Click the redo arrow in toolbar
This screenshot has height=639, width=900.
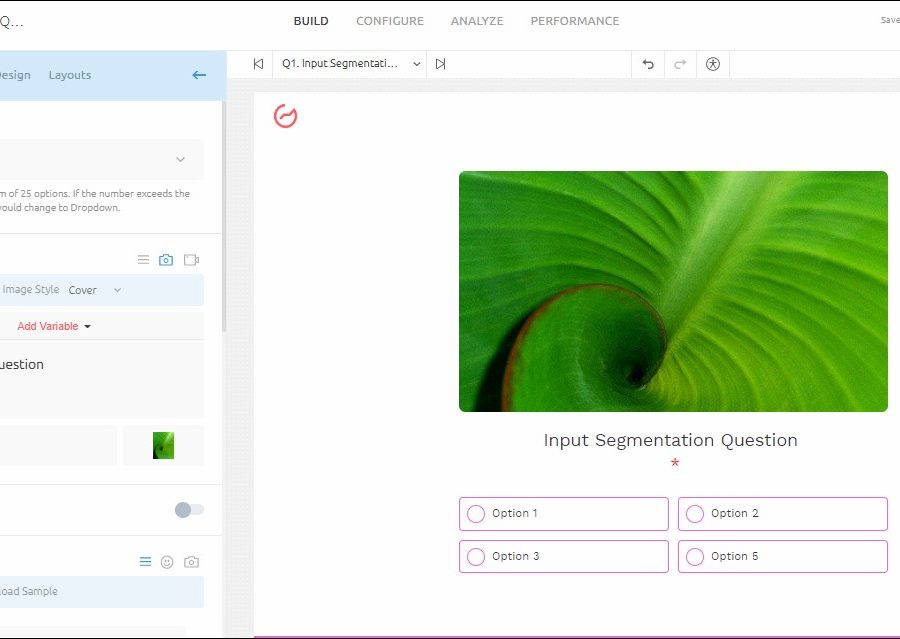pos(680,64)
